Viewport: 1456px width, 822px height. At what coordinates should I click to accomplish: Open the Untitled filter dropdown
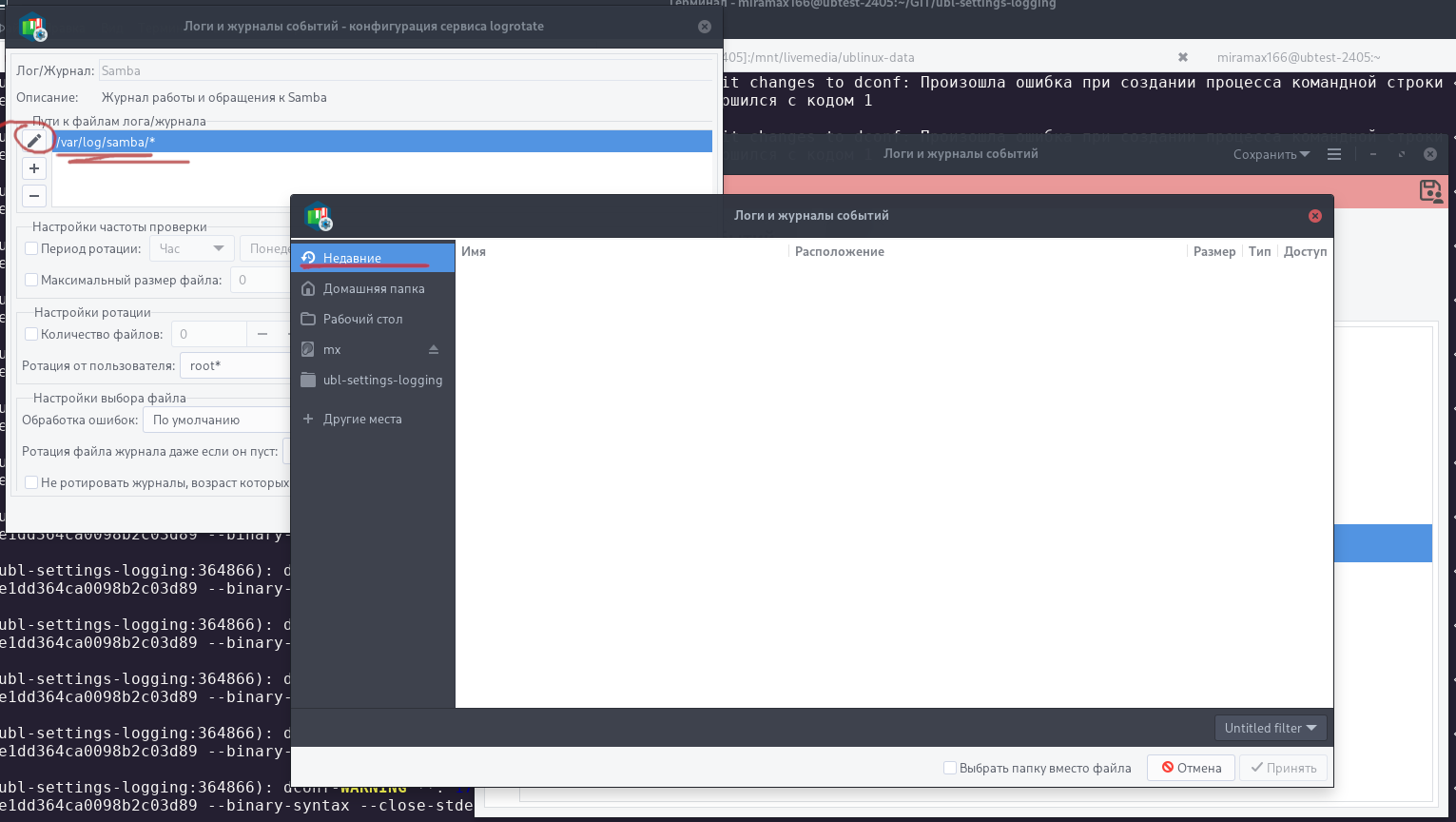(x=1271, y=728)
